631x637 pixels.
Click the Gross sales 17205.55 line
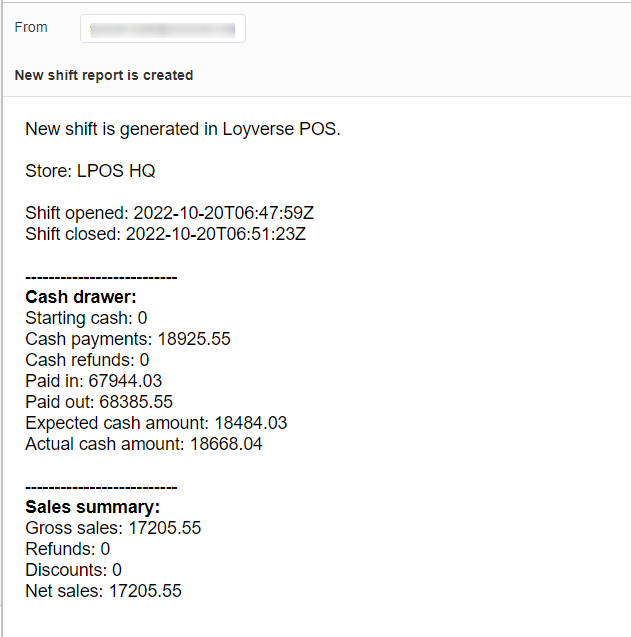pos(113,528)
